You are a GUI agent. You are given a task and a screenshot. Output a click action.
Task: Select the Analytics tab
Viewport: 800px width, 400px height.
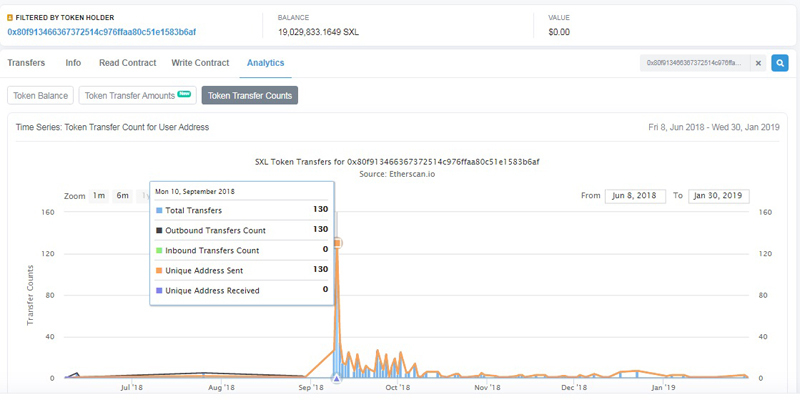point(265,63)
